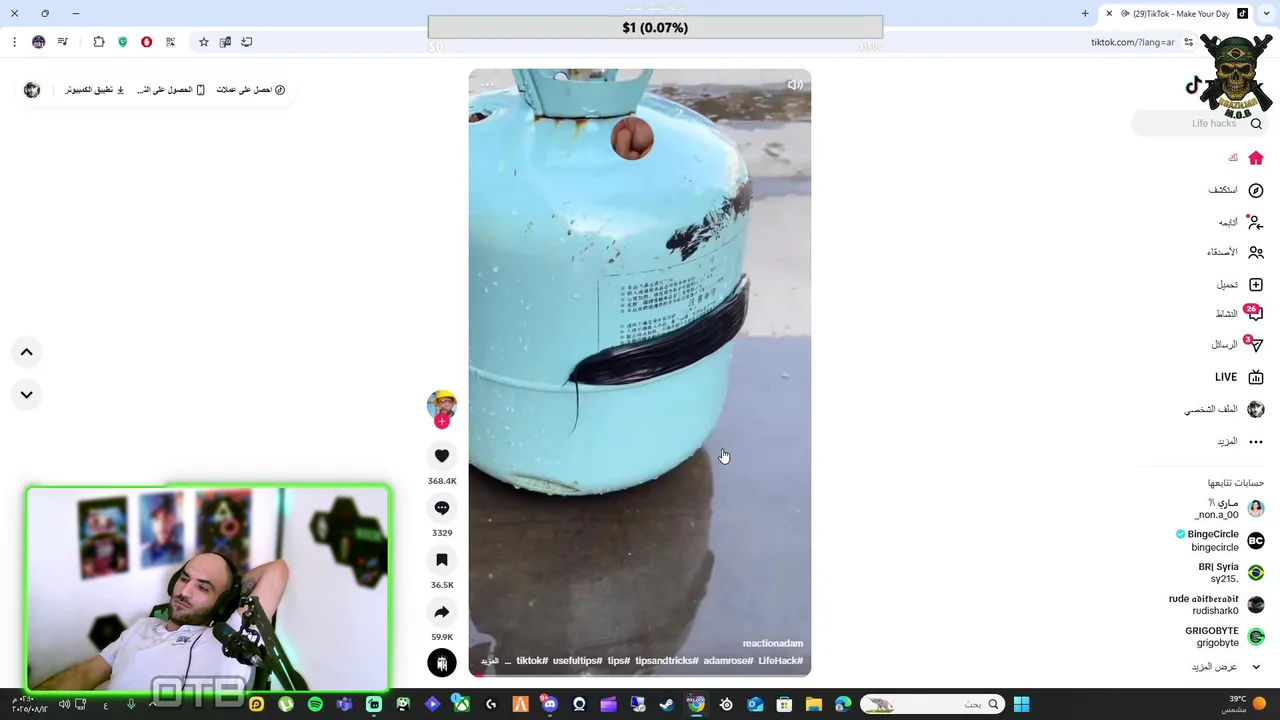
Task: Open the BingeCircle account
Action: coord(1220,541)
